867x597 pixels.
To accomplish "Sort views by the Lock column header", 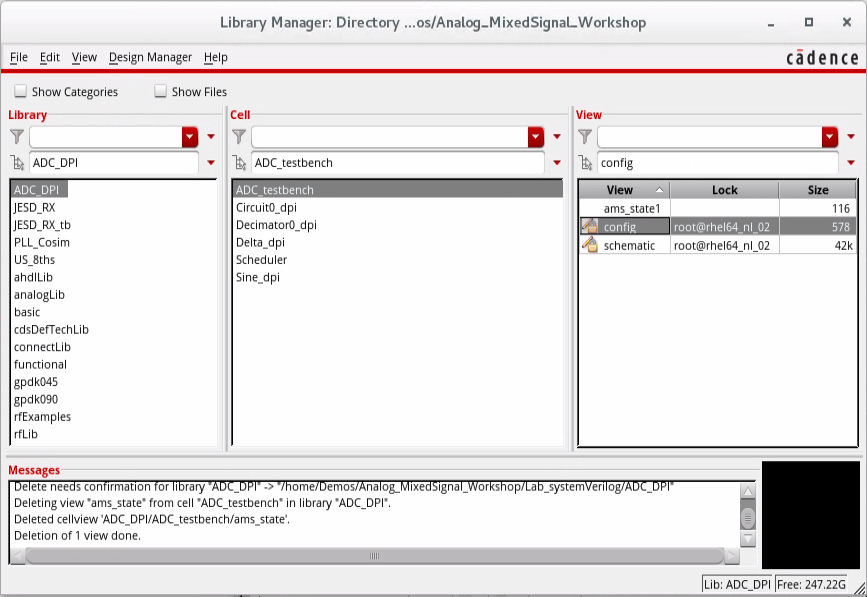I will click(724, 190).
